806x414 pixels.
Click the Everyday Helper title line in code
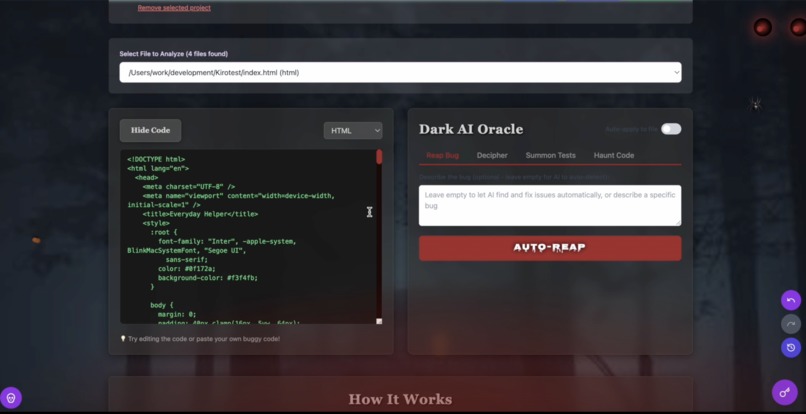coord(200,214)
